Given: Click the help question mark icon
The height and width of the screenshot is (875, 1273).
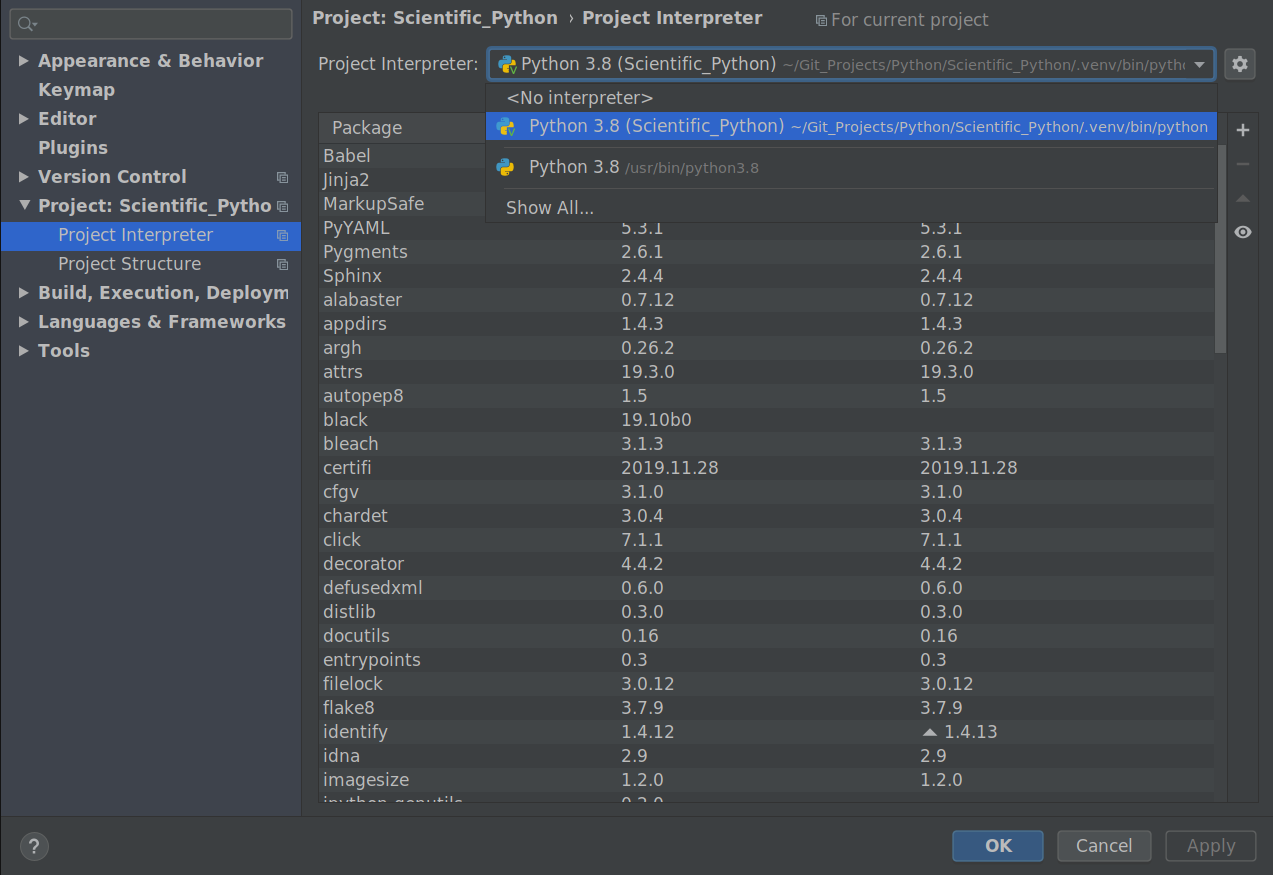Looking at the screenshot, I should pos(34,846).
